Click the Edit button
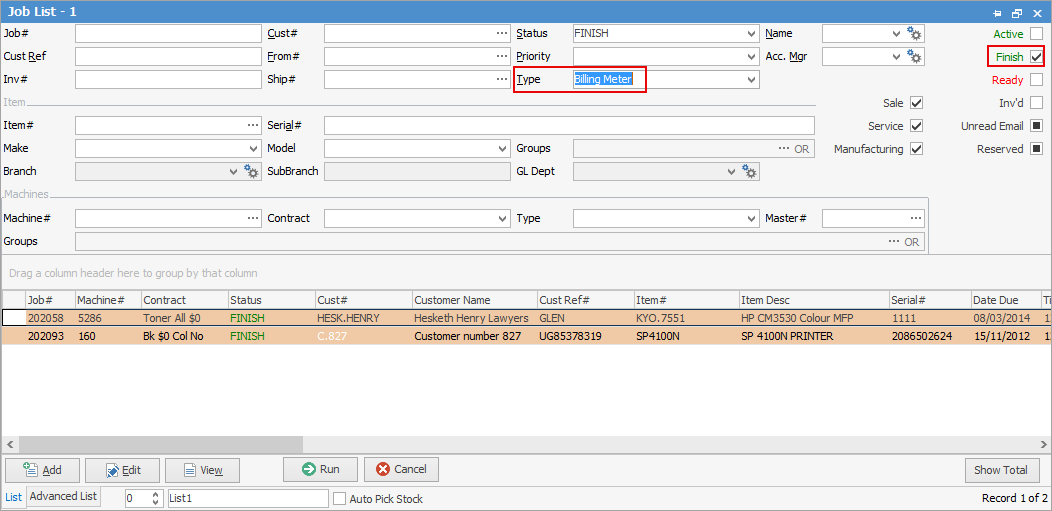Viewport: 1052px width, 511px height. click(123, 470)
